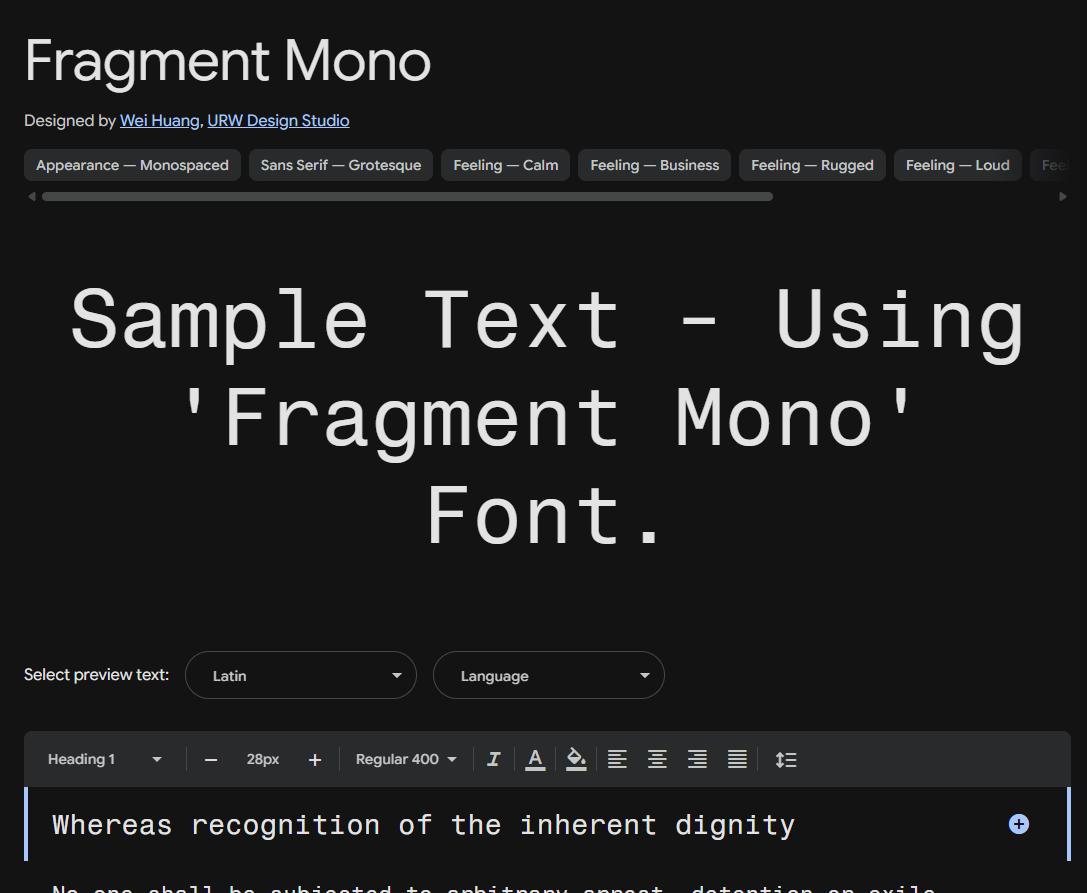Open the Language dropdown
Screen dimensions: 1087x893
[x=549, y=675]
